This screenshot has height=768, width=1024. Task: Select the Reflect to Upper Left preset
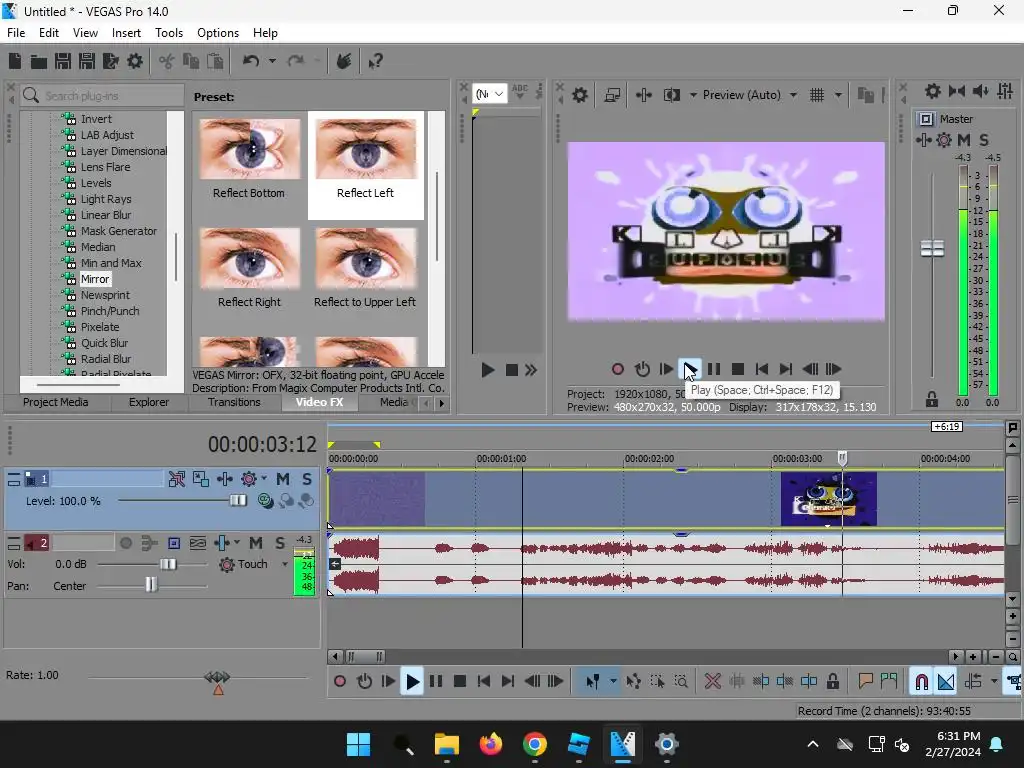[365, 268]
